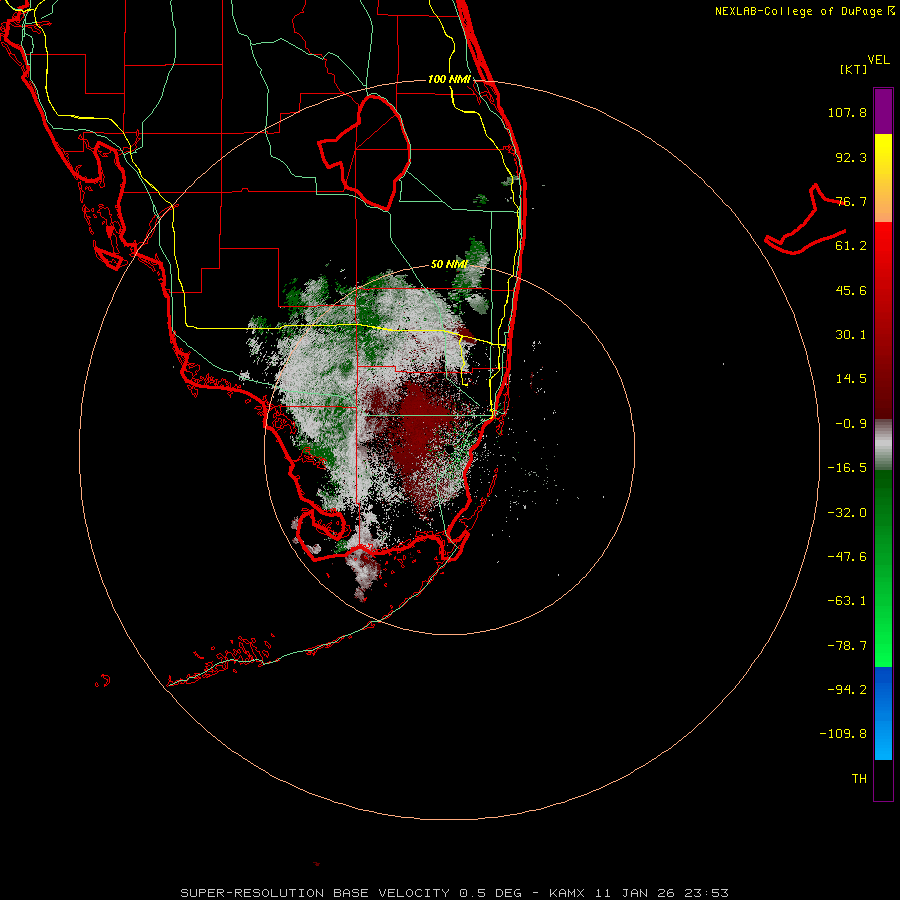Select the 30.1 legend value

(x=851, y=335)
